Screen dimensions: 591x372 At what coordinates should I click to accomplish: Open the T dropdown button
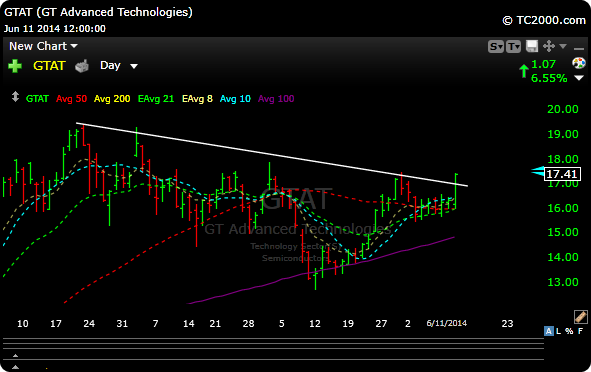pos(513,46)
